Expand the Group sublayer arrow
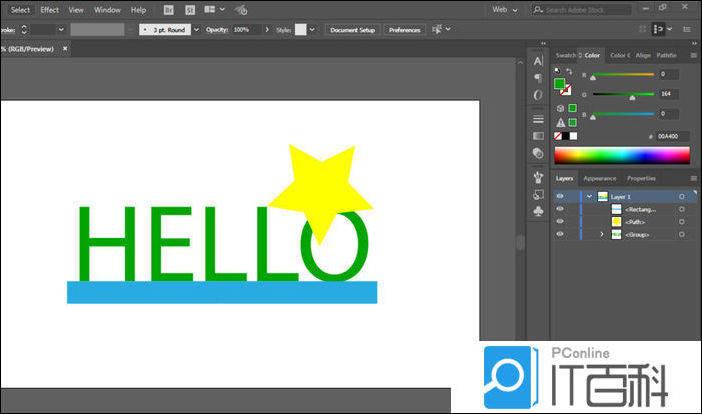Image resolution: width=702 pixels, height=414 pixels. coord(601,235)
